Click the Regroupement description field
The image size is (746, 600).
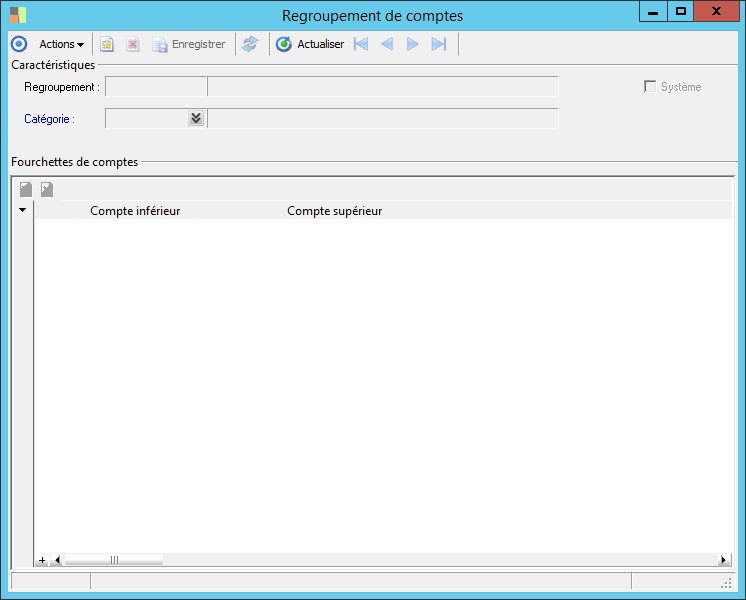tap(383, 87)
